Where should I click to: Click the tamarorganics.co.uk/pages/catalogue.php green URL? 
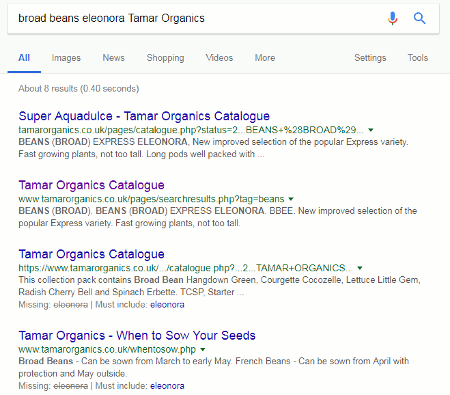point(191,130)
